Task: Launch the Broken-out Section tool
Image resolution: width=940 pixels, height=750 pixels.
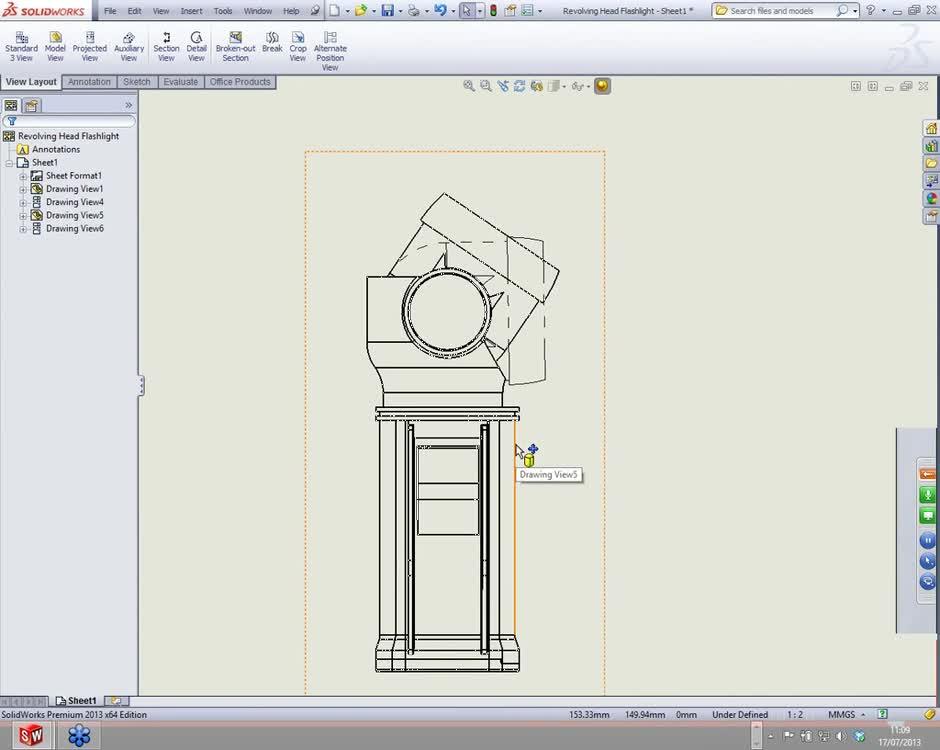Action: click(x=236, y=45)
